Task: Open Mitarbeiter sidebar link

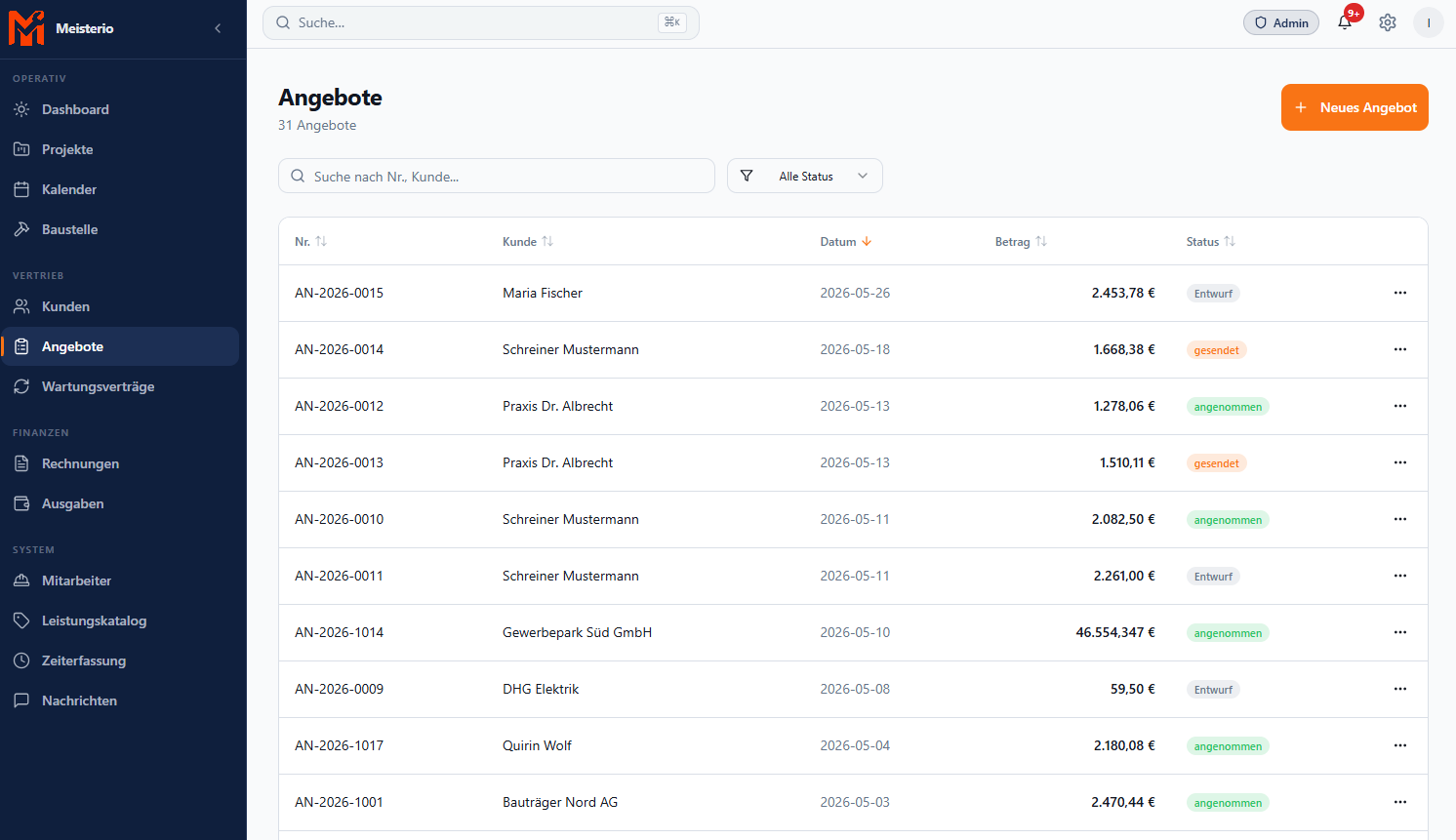Action: [120, 580]
